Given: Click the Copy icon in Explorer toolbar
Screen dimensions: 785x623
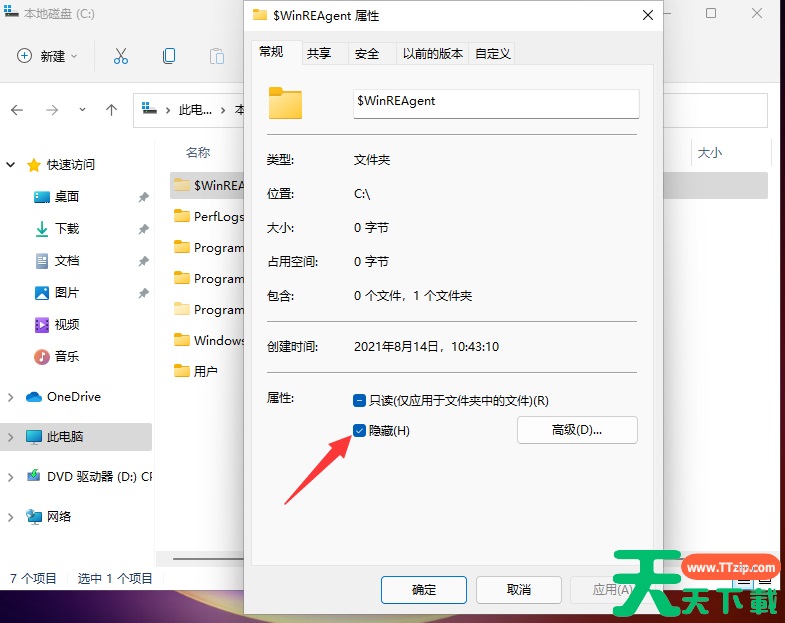Looking at the screenshot, I should 169,56.
